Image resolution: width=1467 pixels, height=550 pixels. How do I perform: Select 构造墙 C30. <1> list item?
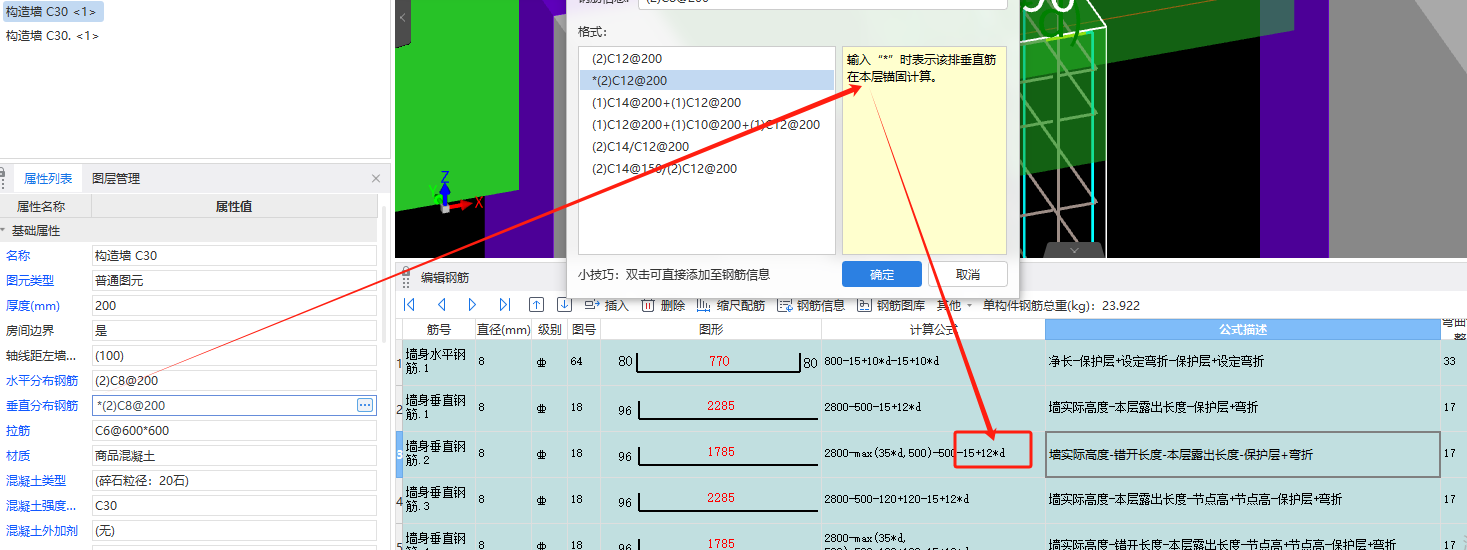(x=52, y=36)
